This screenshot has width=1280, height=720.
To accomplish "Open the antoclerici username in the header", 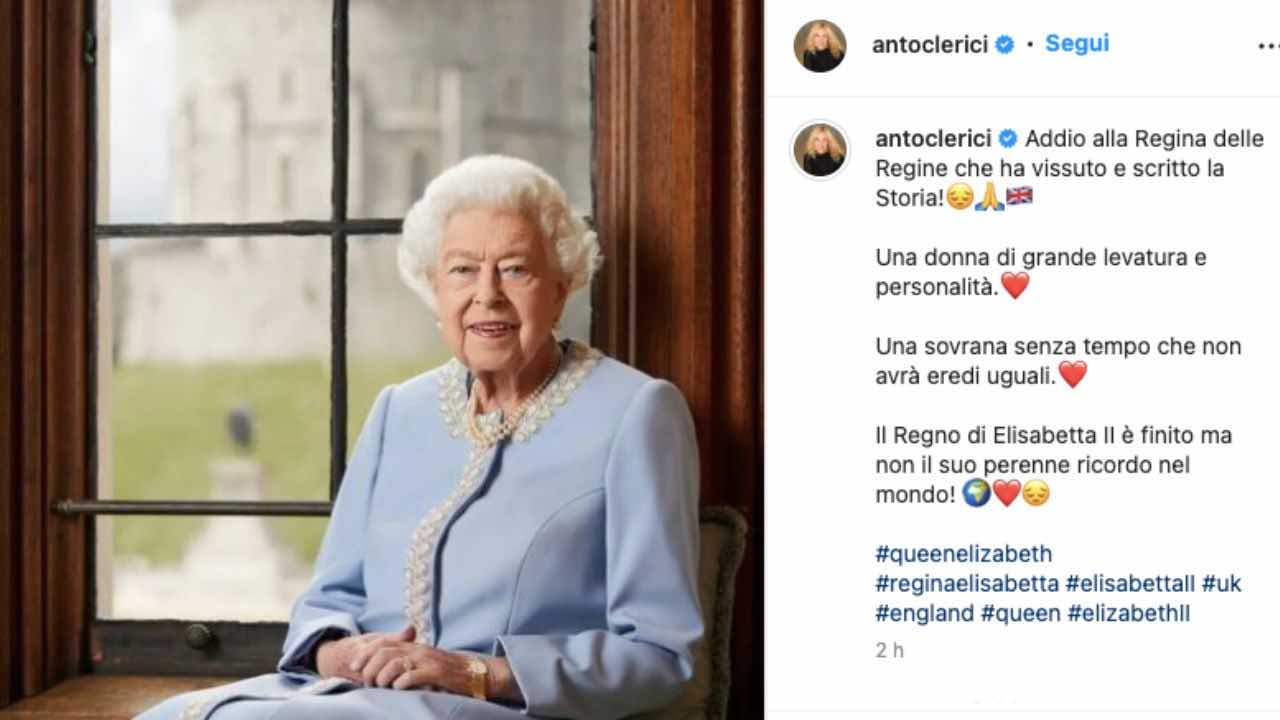I will tap(930, 45).
